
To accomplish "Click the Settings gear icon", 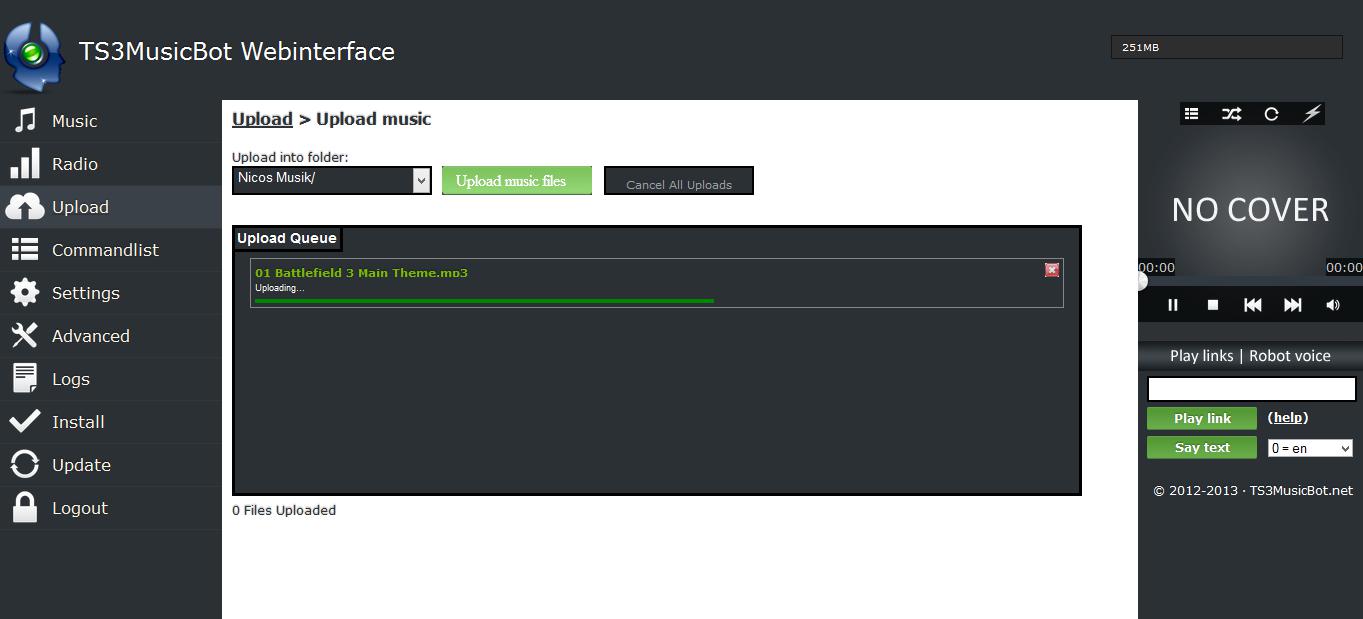I will point(25,292).
